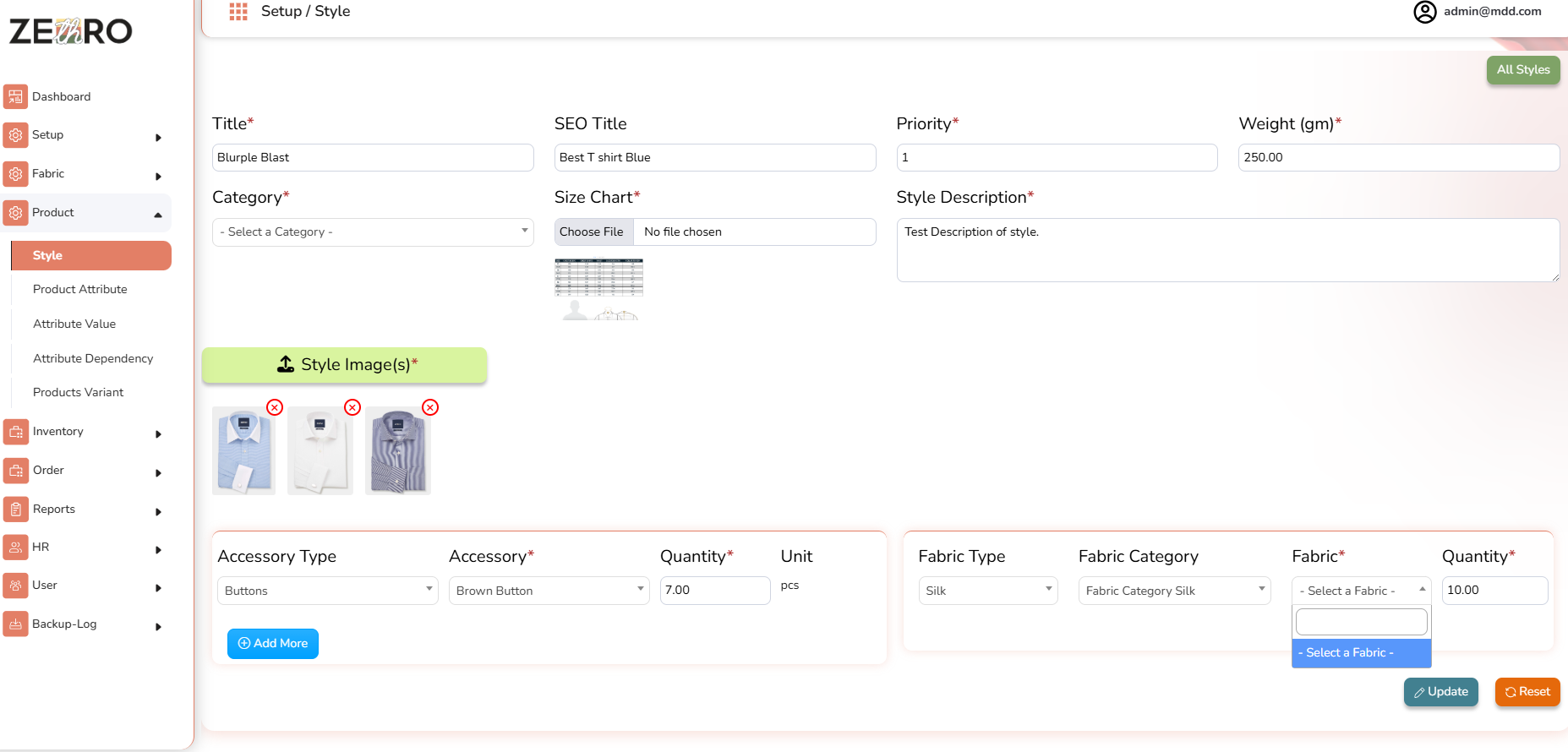
Task: Remove the blue shirt style image
Action: 275,407
